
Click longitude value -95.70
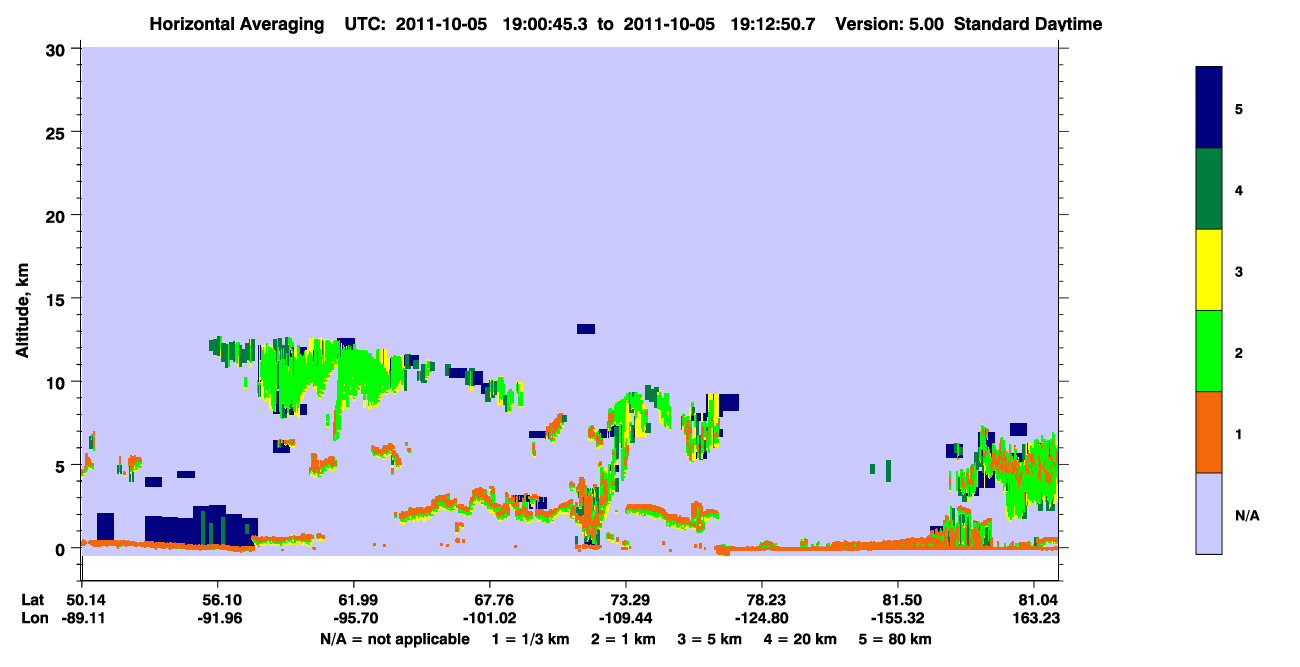[x=354, y=618]
